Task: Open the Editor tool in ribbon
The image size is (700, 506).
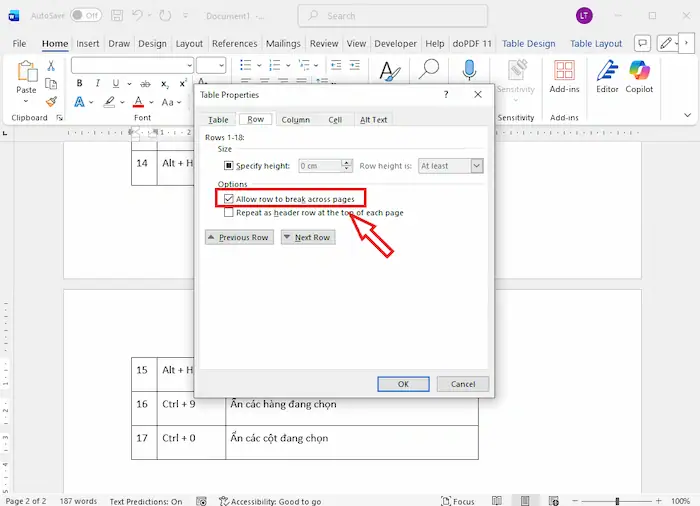Action: point(607,75)
